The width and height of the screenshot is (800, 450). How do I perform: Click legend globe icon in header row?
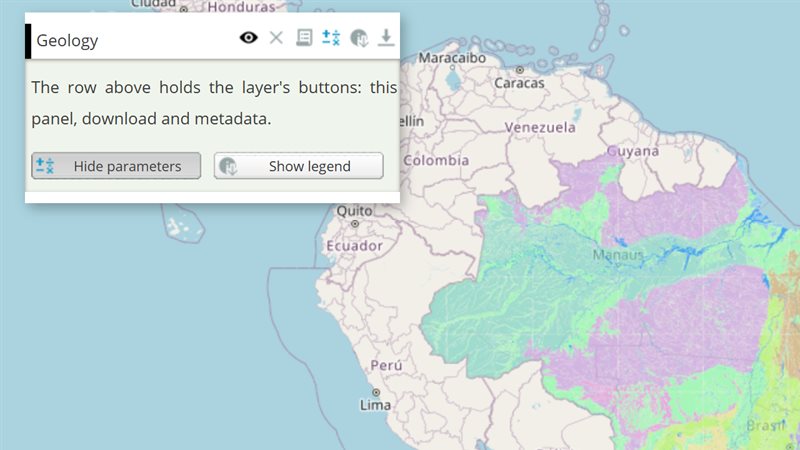359,38
